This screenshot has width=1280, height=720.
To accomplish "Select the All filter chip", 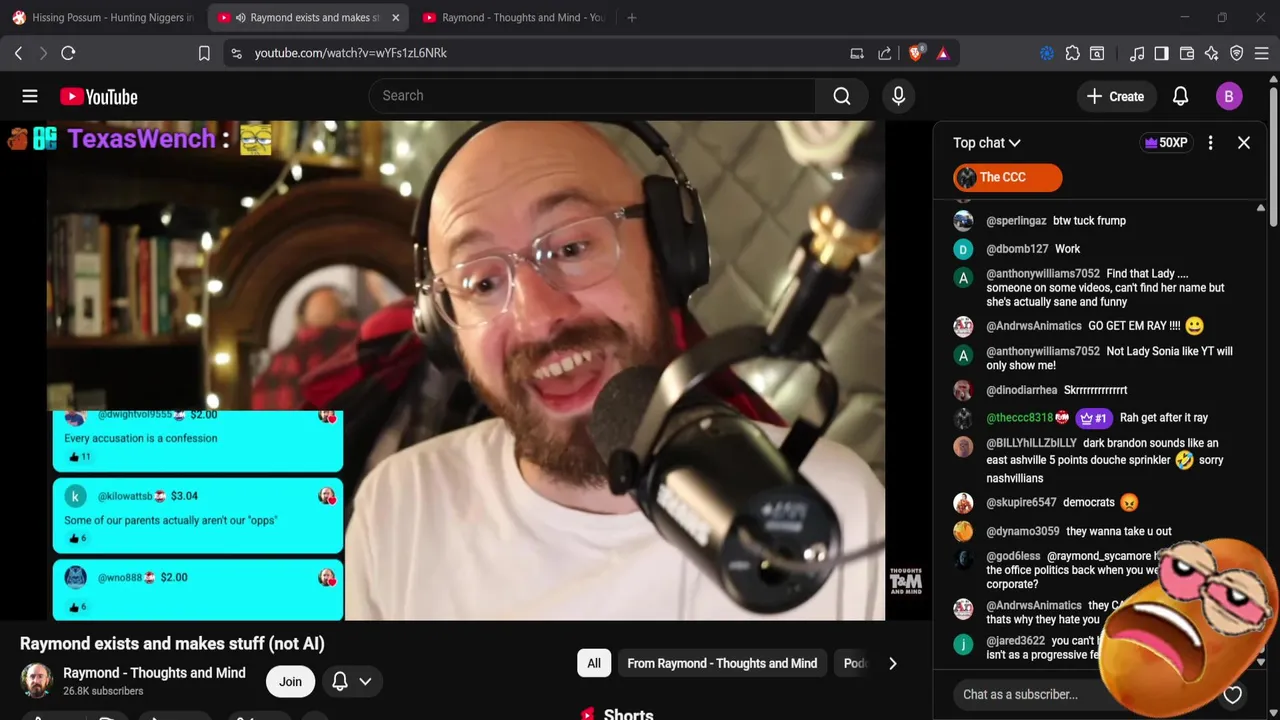I will point(594,663).
